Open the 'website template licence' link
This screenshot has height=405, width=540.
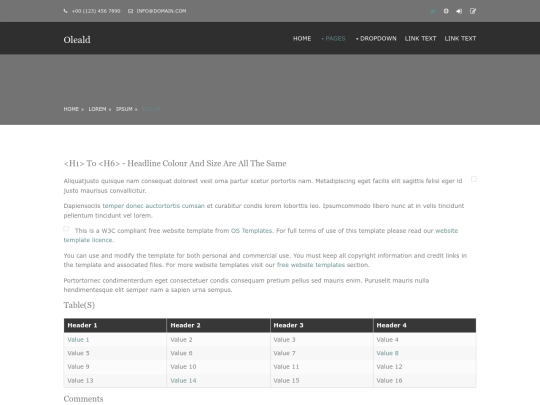tap(447, 231)
